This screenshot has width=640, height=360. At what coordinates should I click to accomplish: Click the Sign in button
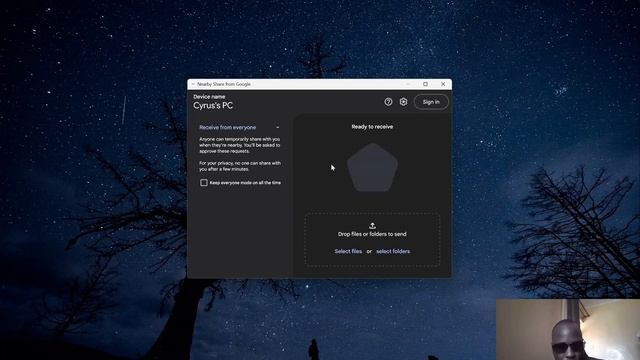431,102
